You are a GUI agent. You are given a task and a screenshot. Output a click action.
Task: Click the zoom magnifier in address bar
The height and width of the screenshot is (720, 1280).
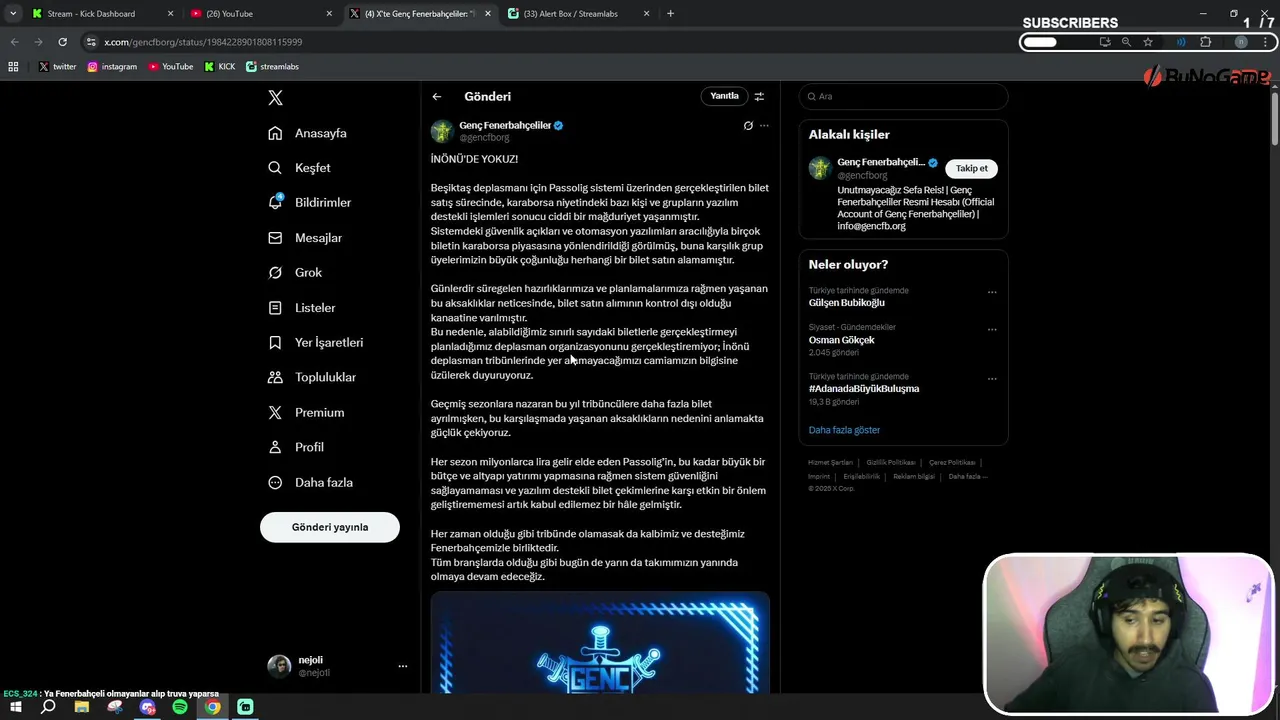pos(1126,42)
